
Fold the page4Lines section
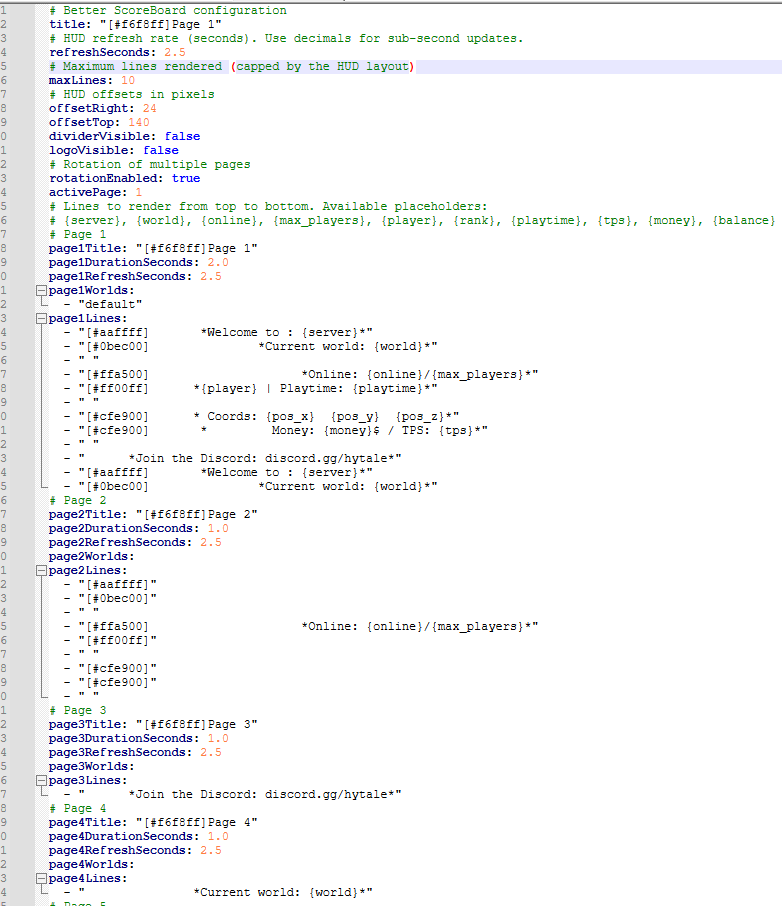(41, 878)
